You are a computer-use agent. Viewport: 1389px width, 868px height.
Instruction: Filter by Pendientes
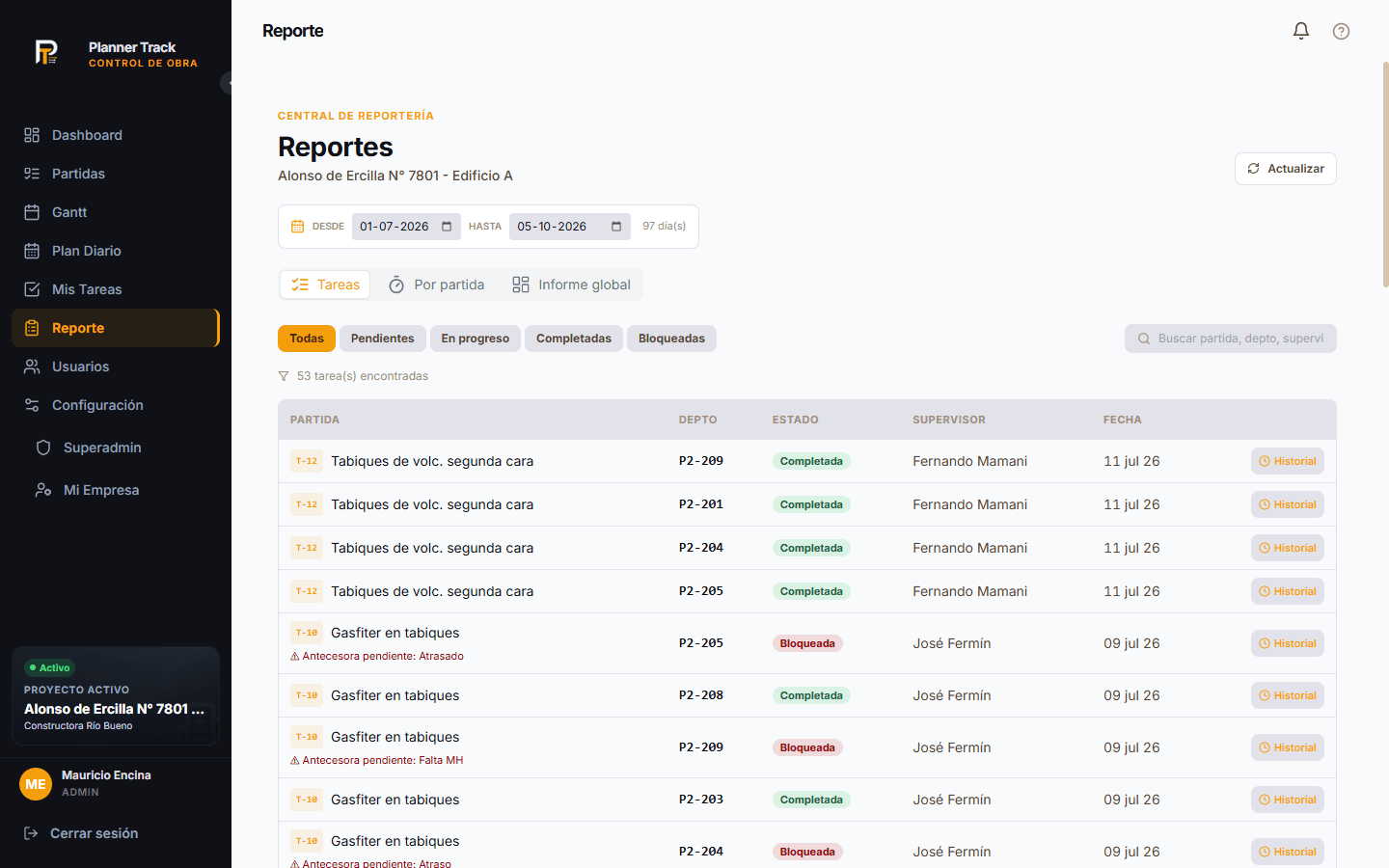click(383, 339)
